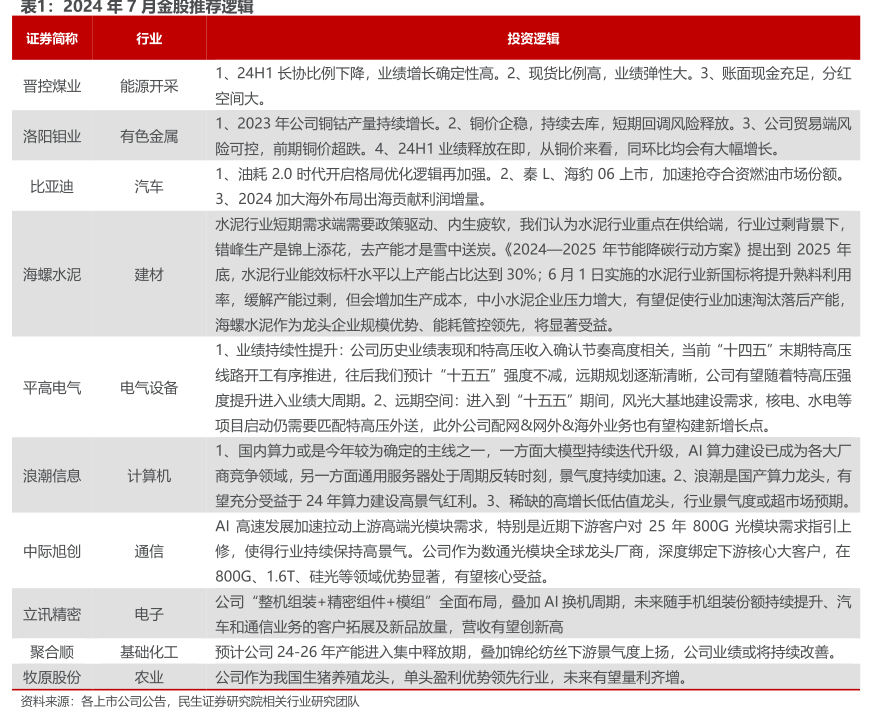Click the 中际旭创 stock name cell
The width and height of the screenshot is (880, 727).
click(52, 550)
